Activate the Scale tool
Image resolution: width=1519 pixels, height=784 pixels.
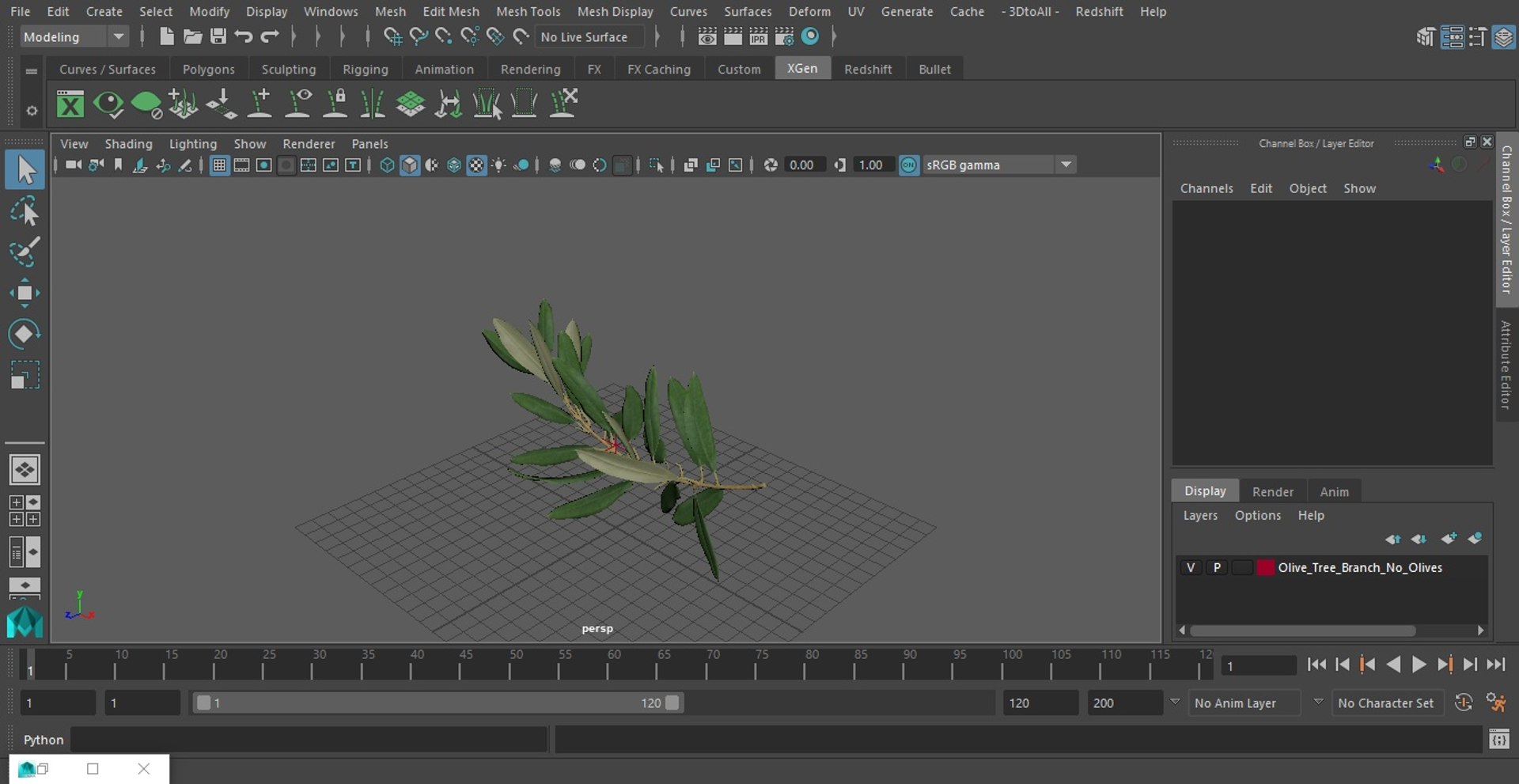pos(25,375)
